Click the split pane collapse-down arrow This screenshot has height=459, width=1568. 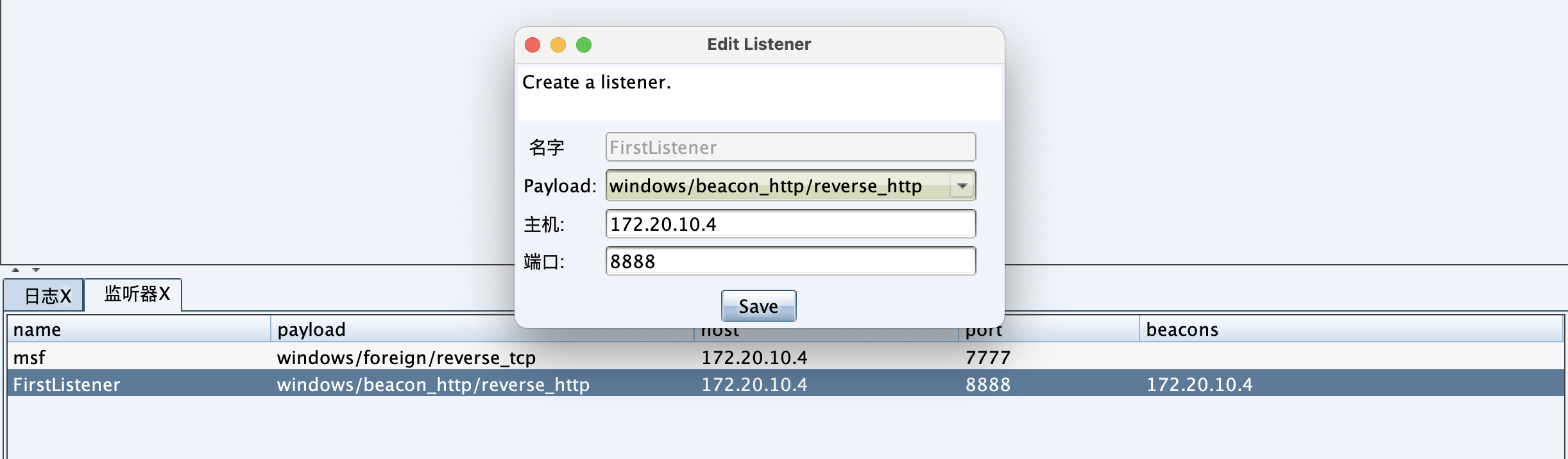(x=36, y=270)
